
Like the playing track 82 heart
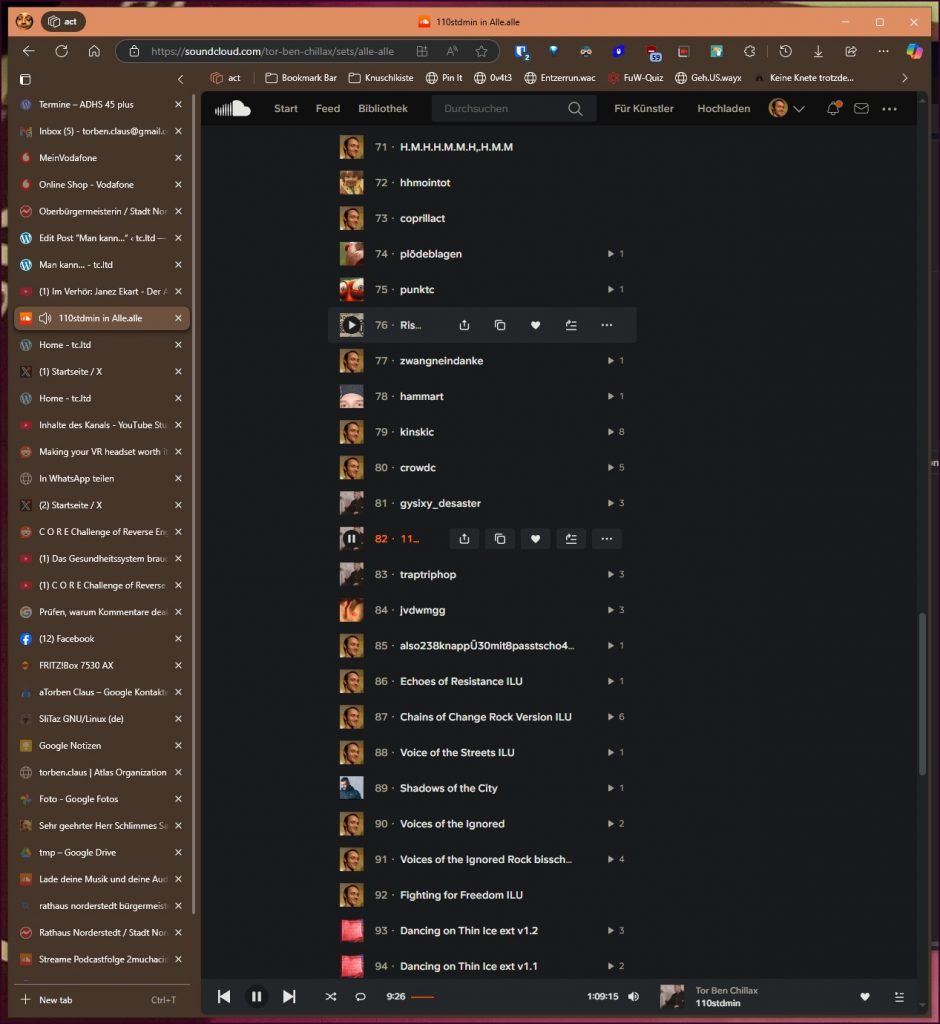(536, 539)
